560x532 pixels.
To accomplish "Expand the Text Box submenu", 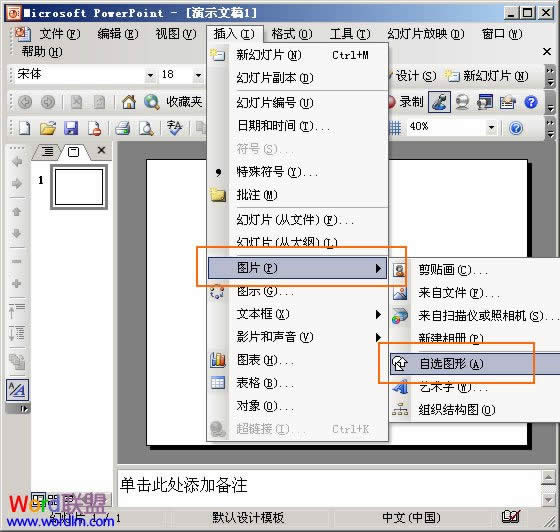I will click(298, 314).
